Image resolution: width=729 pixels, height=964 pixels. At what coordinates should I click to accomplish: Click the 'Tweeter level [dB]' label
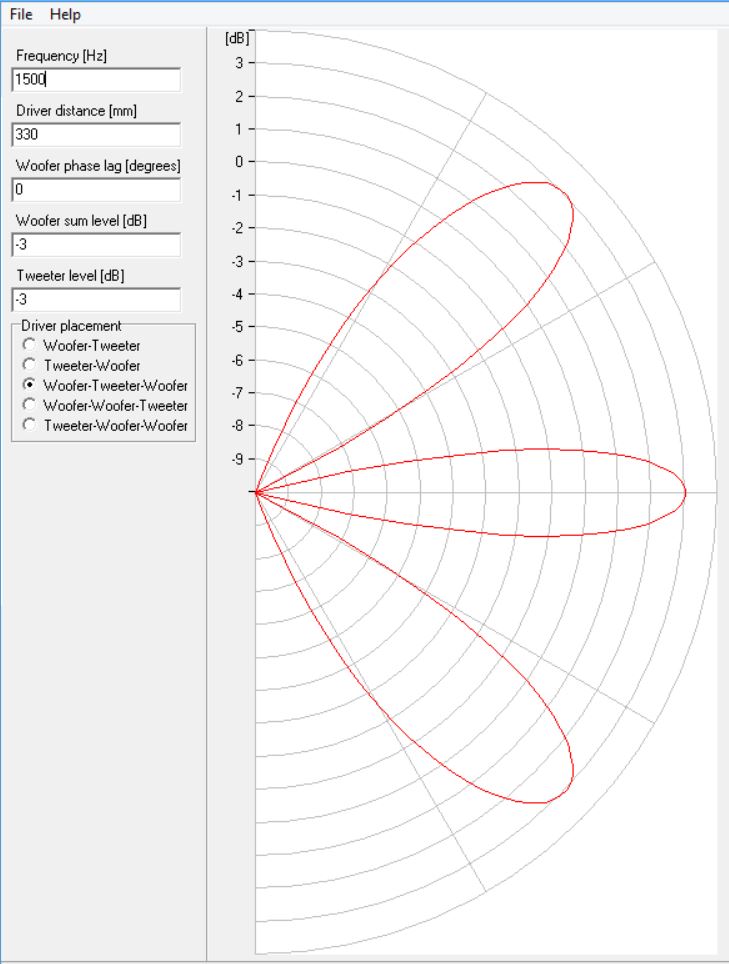[x=70, y=276]
